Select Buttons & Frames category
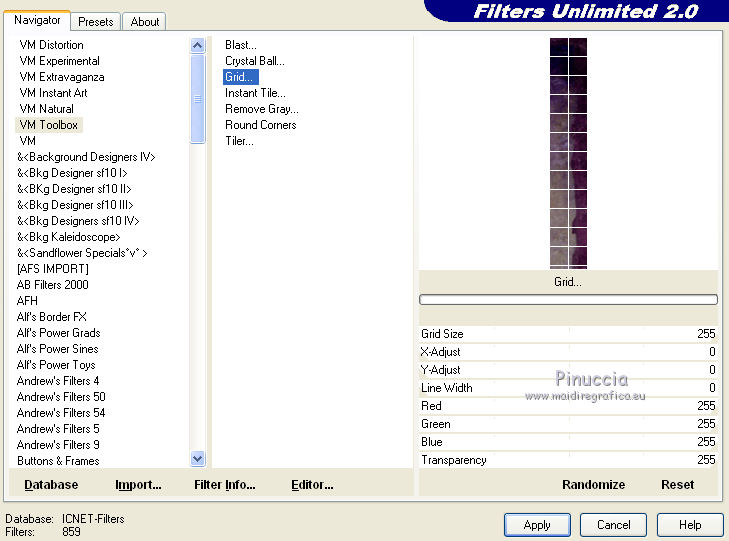This screenshot has height=541, width=729. pyautogui.click(x=58, y=461)
